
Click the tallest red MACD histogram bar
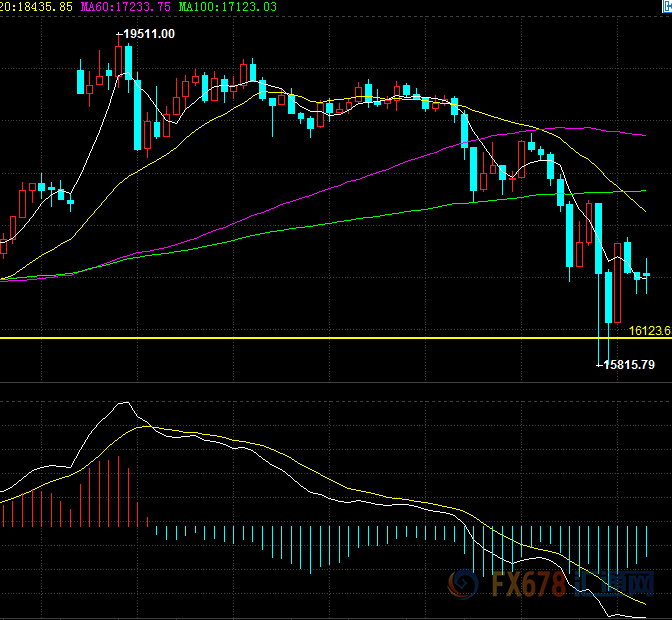119,491
